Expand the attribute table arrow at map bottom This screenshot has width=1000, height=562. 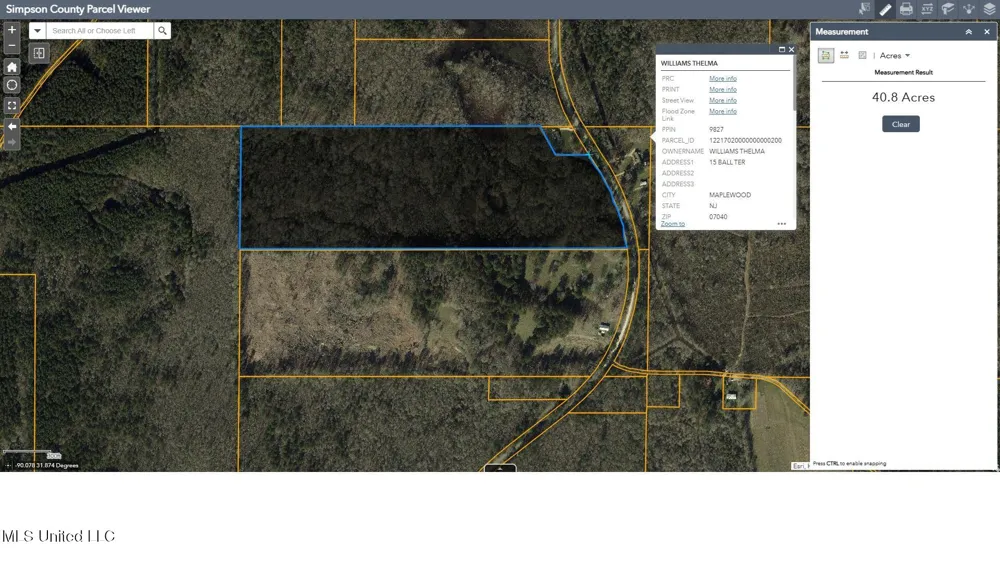500,468
